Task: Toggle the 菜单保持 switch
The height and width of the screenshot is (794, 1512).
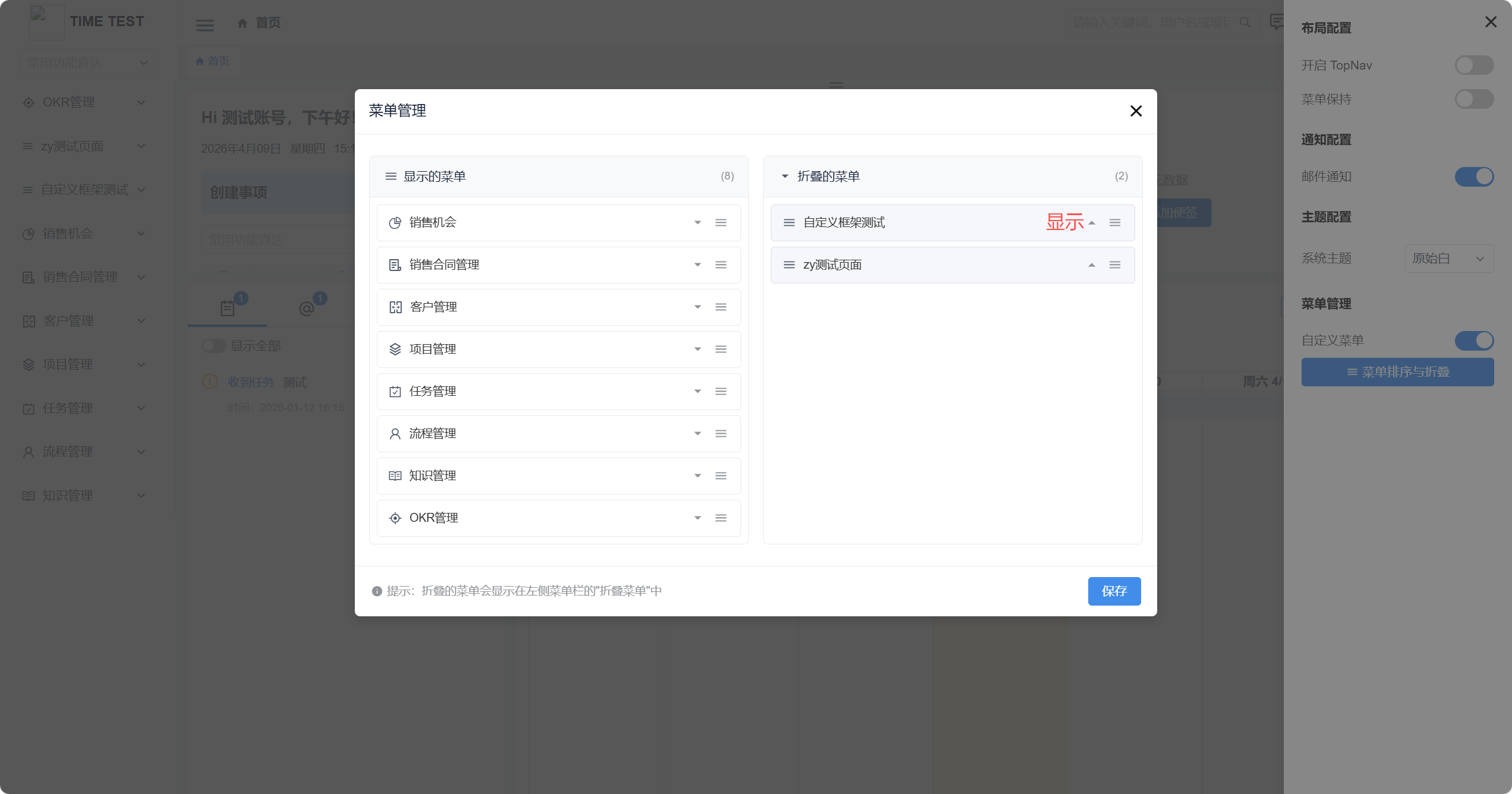Action: (1474, 99)
